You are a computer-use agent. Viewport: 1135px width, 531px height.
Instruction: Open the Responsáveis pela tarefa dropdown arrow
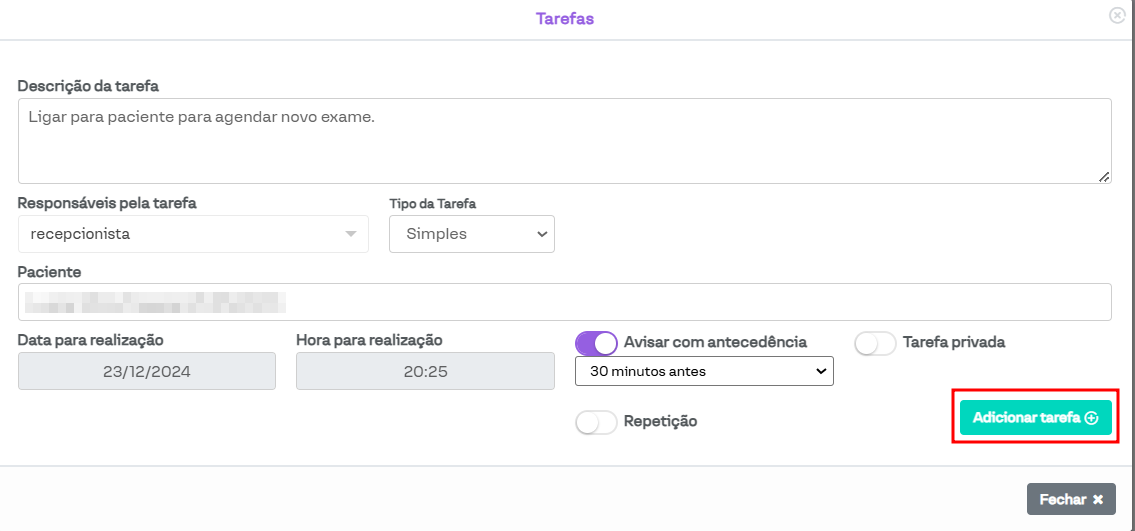pos(350,234)
